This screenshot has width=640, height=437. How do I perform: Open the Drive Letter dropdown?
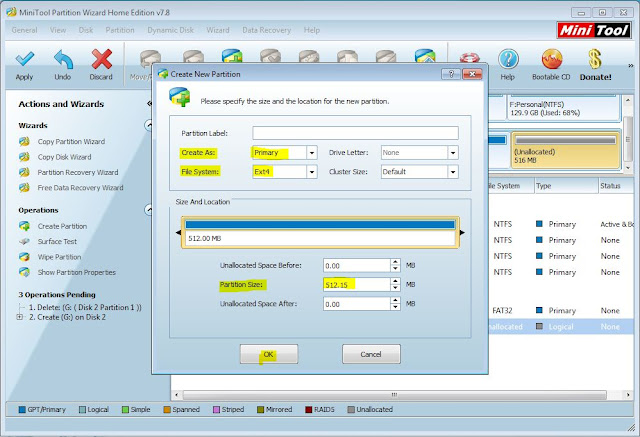coord(453,153)
